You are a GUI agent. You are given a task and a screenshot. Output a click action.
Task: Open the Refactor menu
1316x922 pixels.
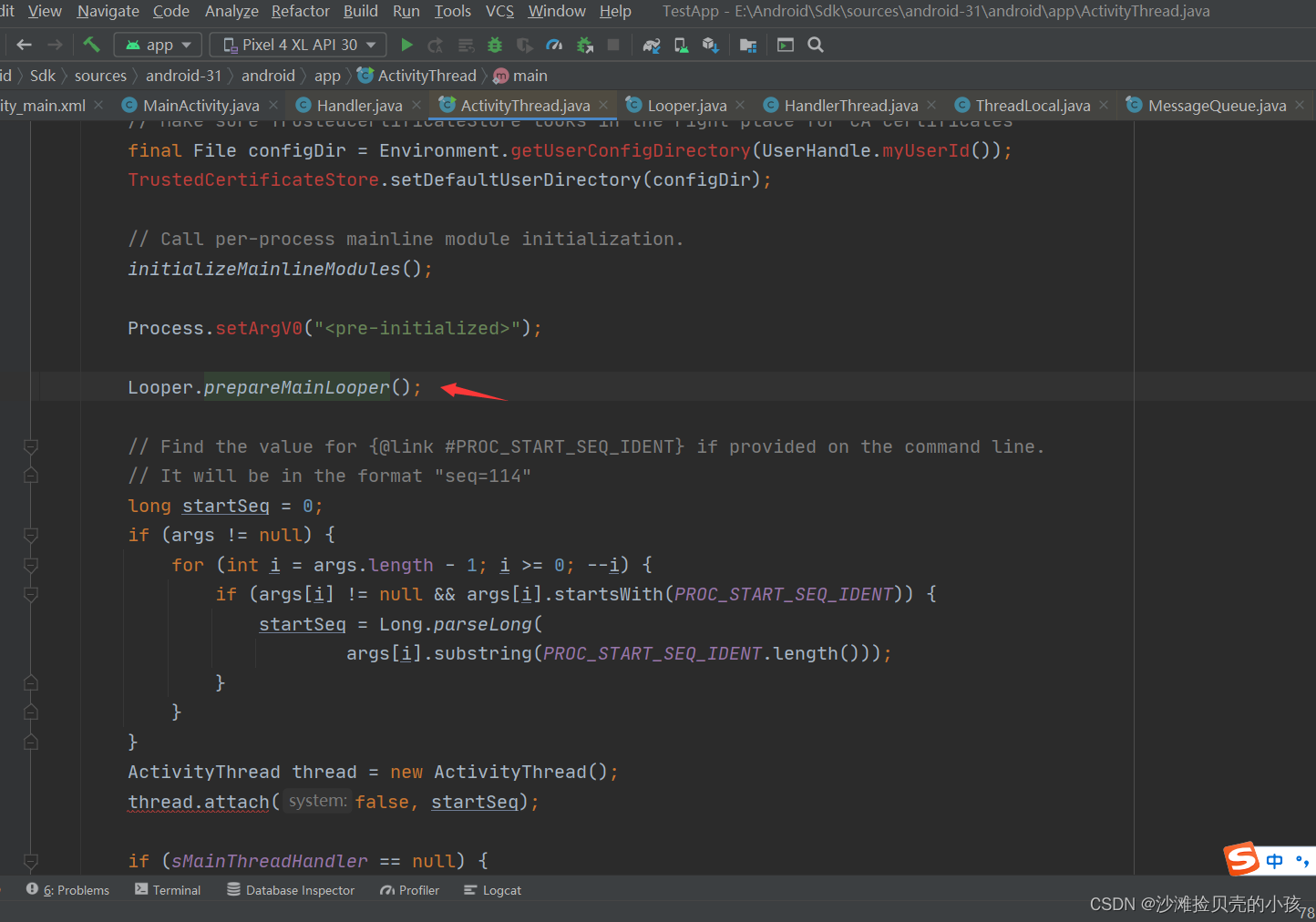[x=300, y=11]
